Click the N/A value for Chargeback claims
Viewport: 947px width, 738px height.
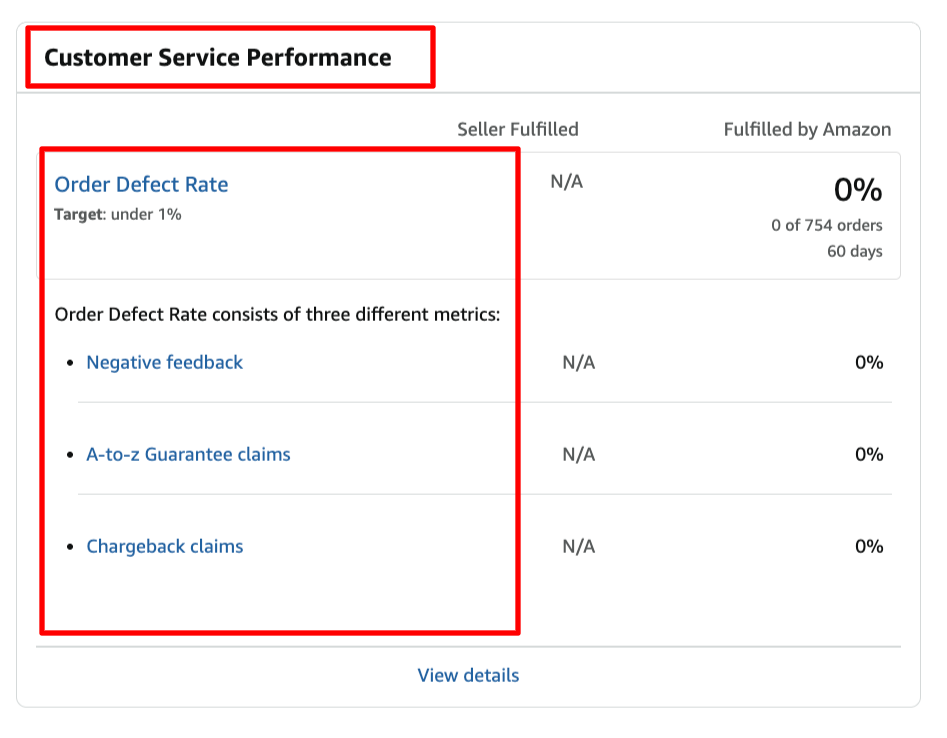579,547
